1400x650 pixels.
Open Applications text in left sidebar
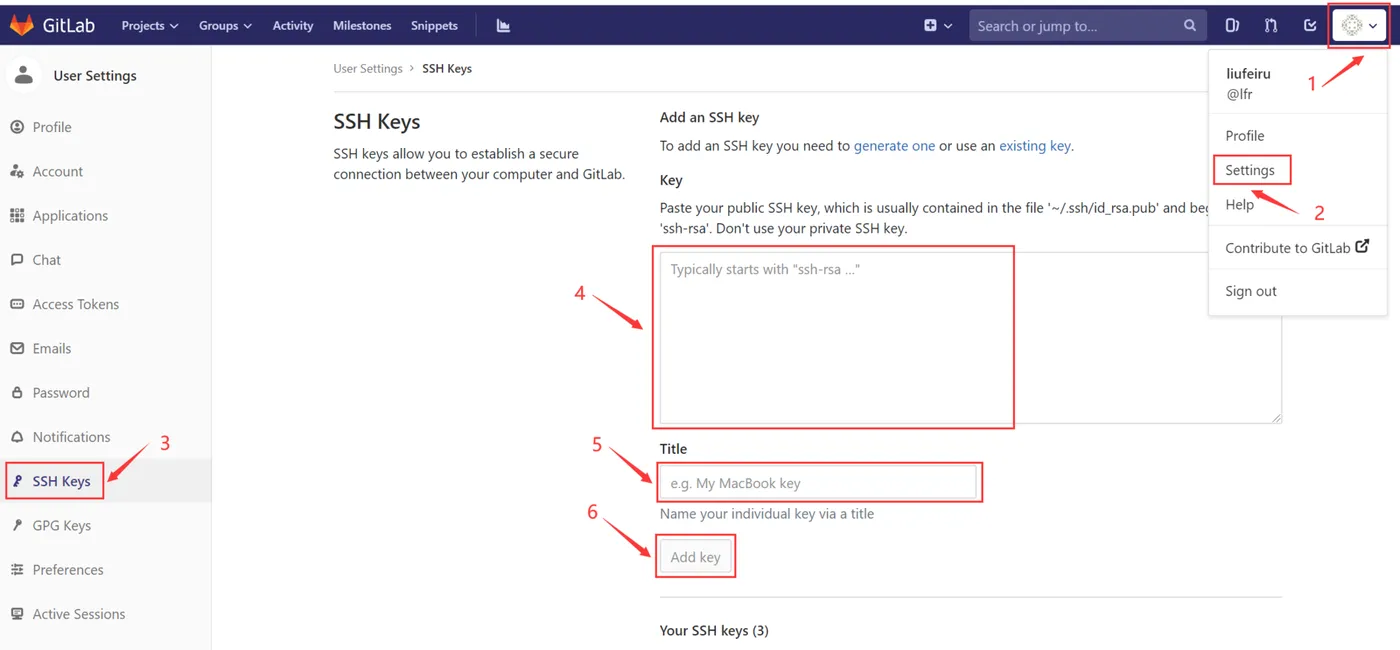pos(70,215)
